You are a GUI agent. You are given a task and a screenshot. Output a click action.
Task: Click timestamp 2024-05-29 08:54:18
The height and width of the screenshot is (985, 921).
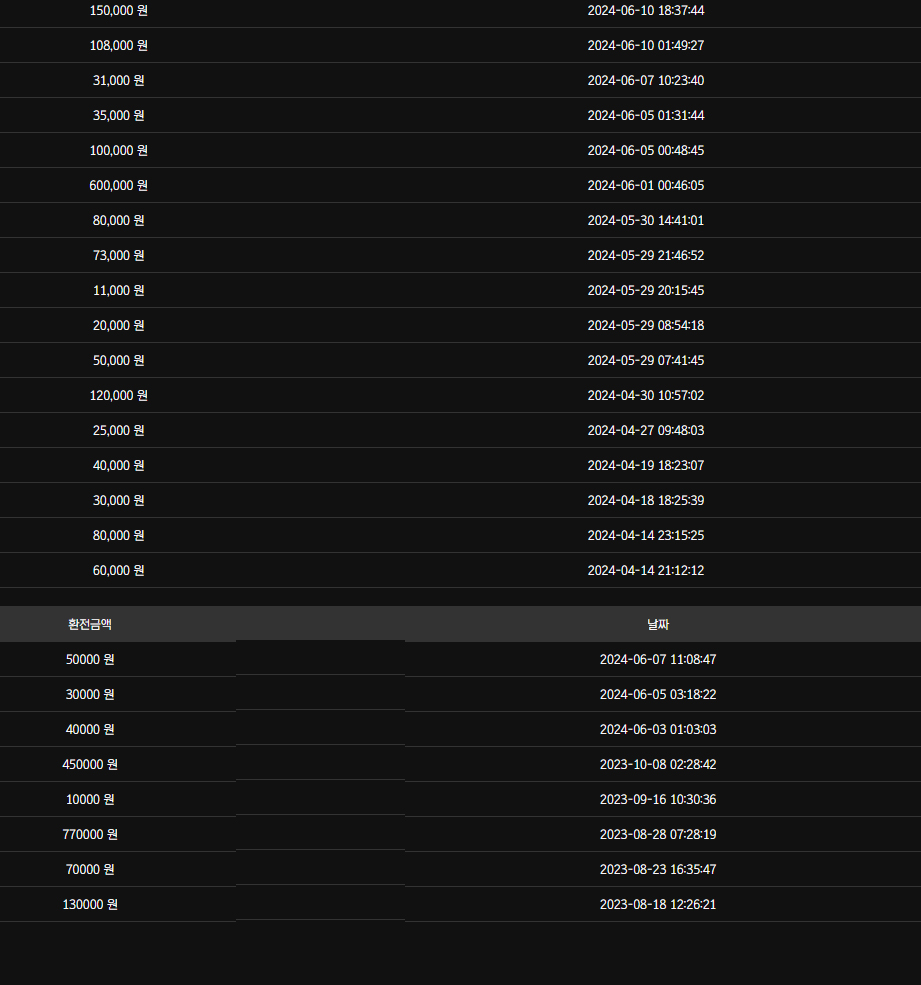pyautogui.click(x=645, y=325)
